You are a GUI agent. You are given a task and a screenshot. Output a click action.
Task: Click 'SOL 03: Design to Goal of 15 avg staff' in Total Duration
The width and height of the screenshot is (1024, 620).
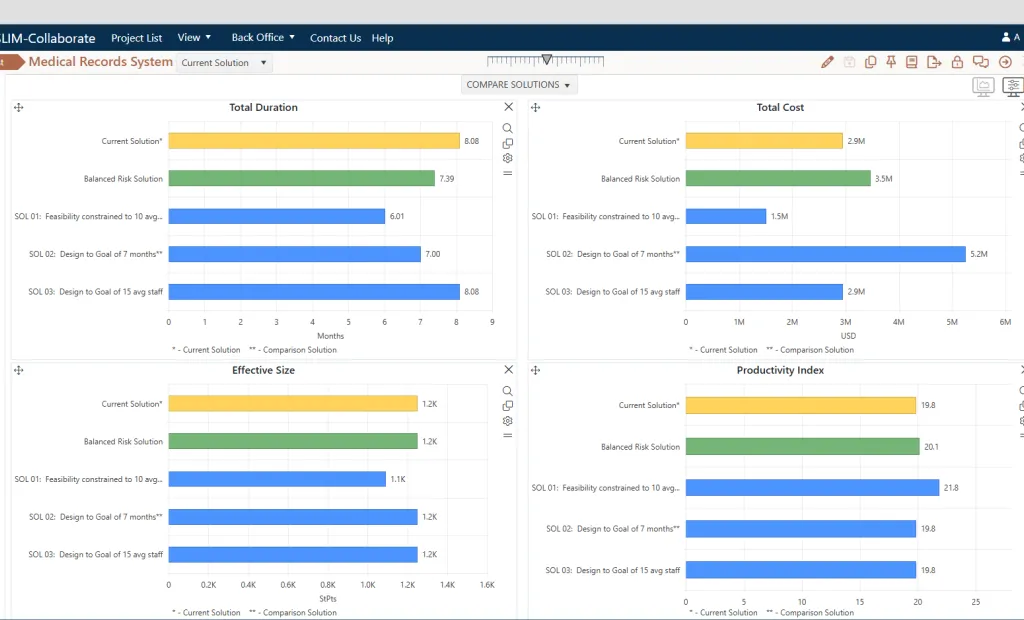point(95,291)
